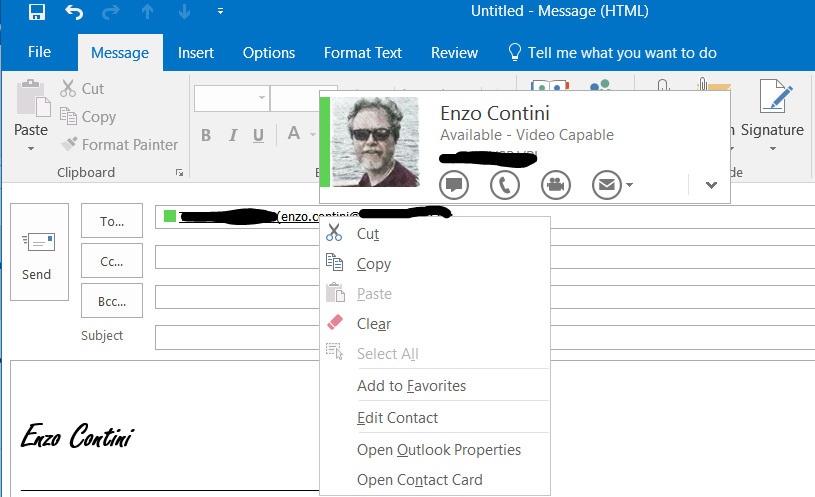Toggle Underline text formatting
Image resolution: width=815 pixels, height=497 pixels.
tap(258, 135)
